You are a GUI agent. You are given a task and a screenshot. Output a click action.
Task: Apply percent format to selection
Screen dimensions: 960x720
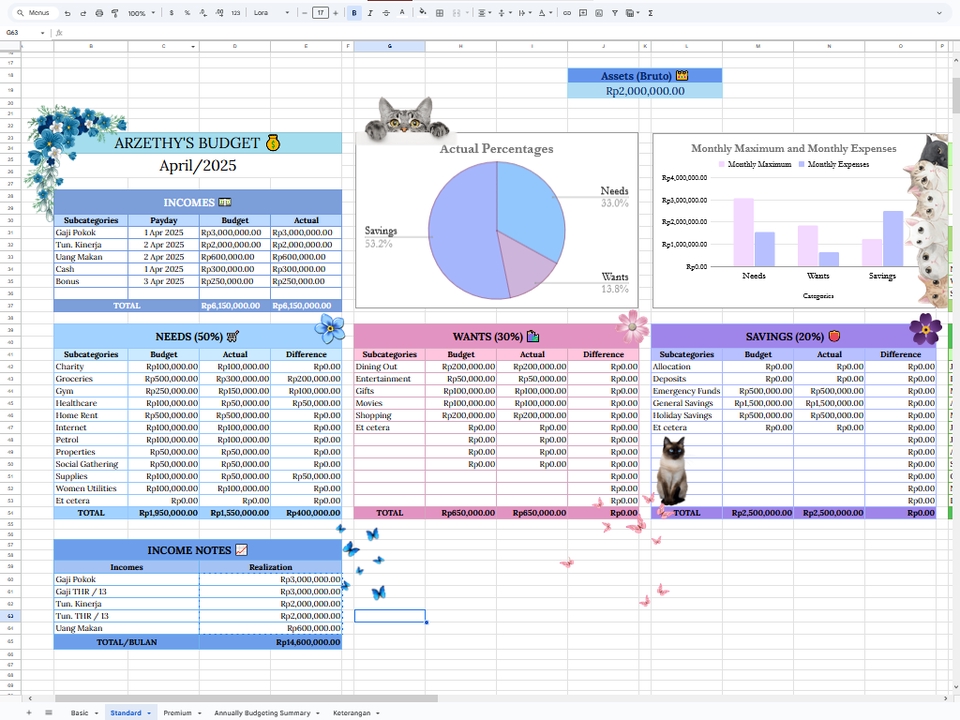[x=187, y=12]
